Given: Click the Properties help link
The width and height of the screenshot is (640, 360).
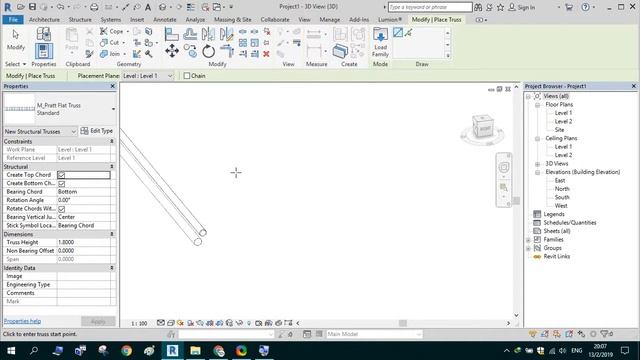Looking at the screenshot, I should tap(22, 321).
